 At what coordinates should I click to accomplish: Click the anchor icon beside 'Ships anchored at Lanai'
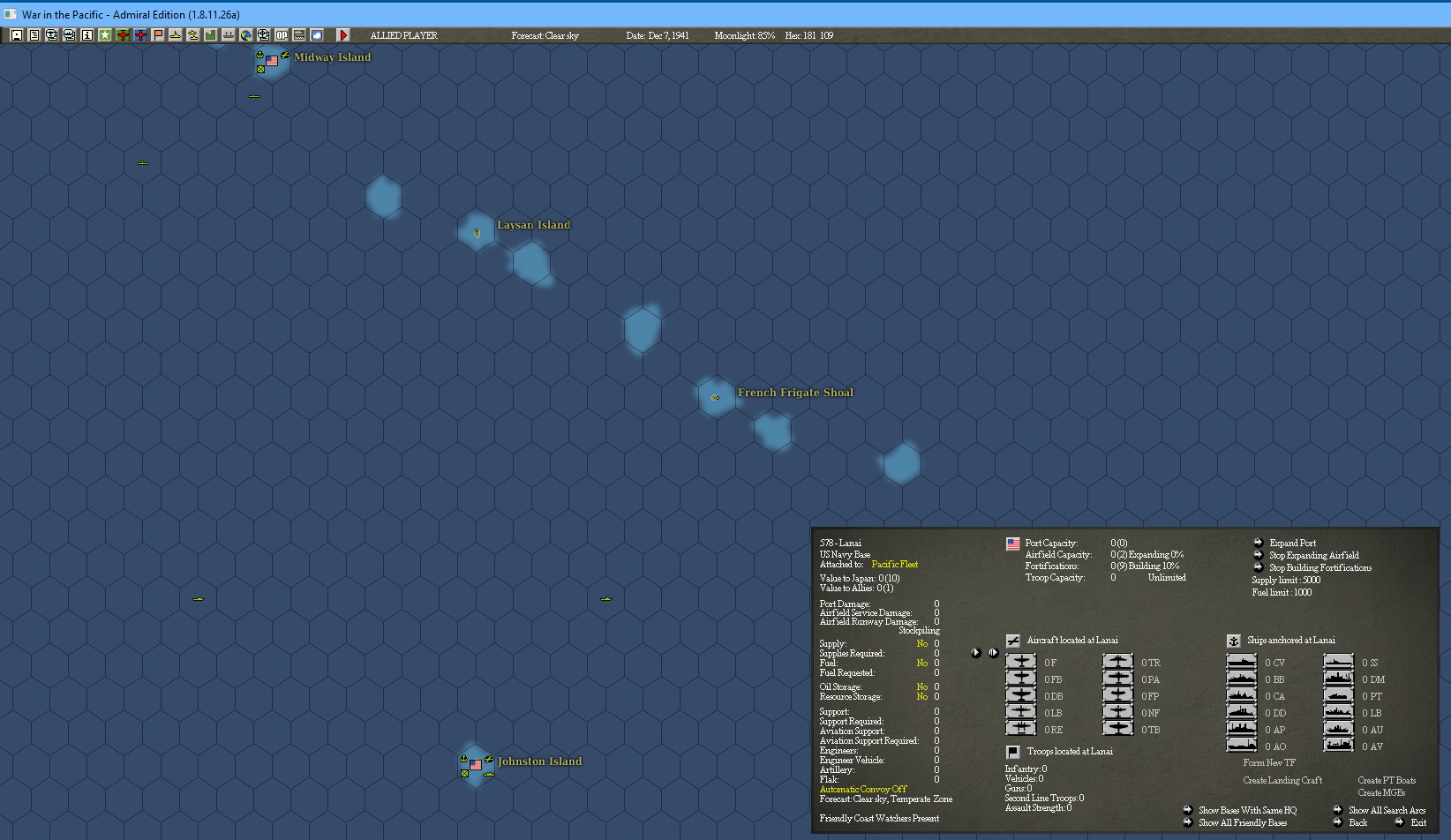pyautogui.click(x=1234, y=641)
